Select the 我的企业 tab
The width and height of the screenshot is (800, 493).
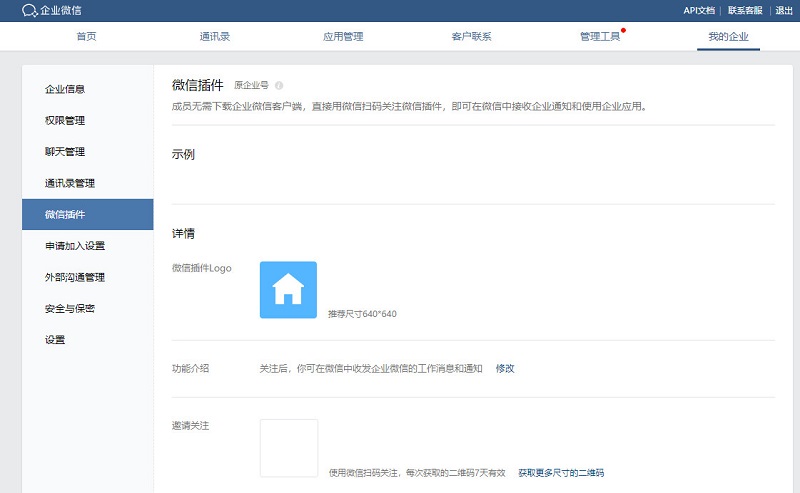pyautogui.click(x=728, y=36)
